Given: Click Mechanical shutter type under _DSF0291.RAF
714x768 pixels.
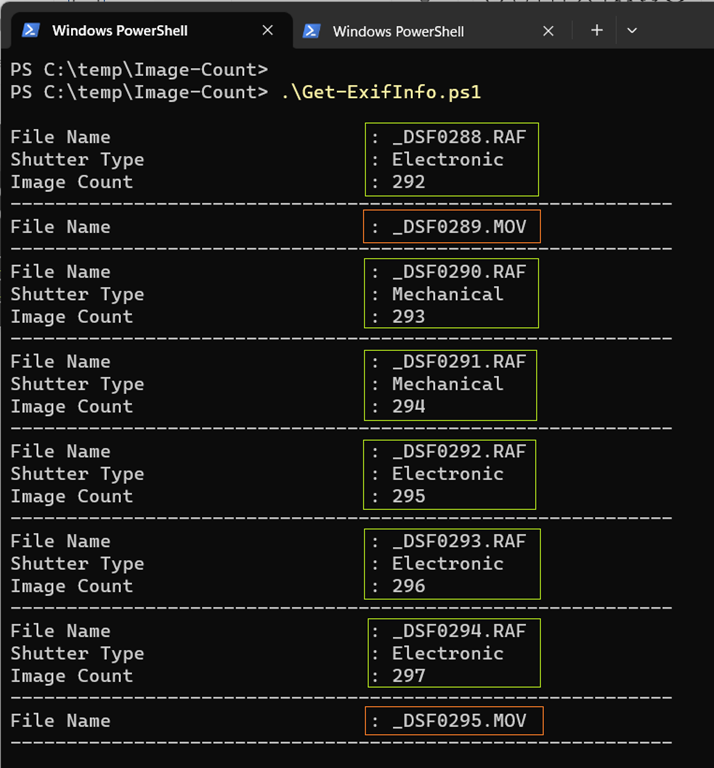Looking at the screenshot, I should click(x=447, y=384).
